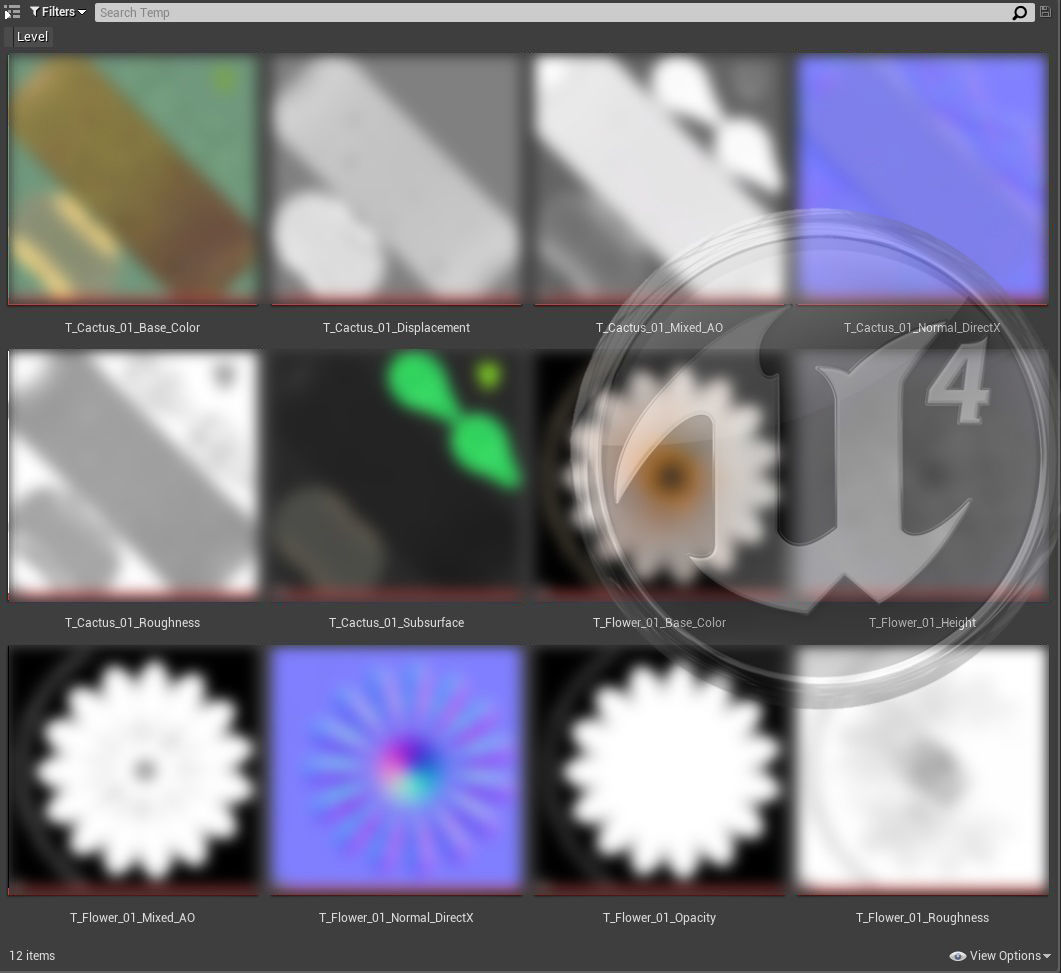1061x973 pixels.
Task: Click the T_Flower_01_Normal_DirectX name label
Action: tap(397, 918)
